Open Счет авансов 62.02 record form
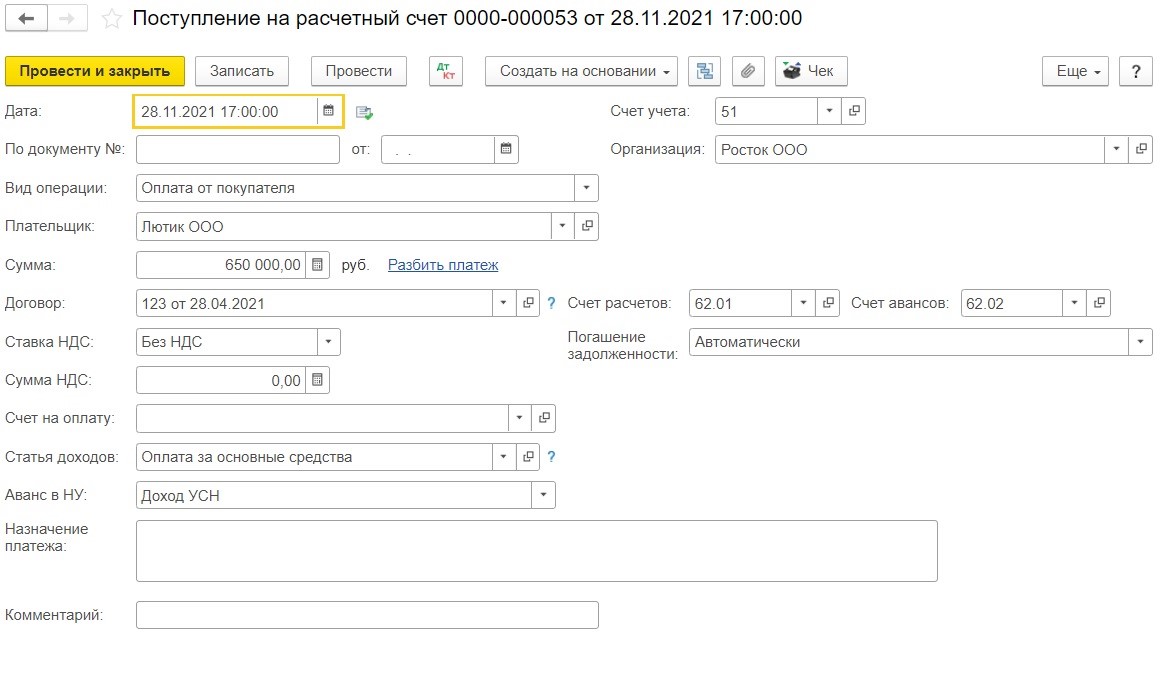The height and width of the screenshot is (685, 1172). click(x=1099, y=303)
